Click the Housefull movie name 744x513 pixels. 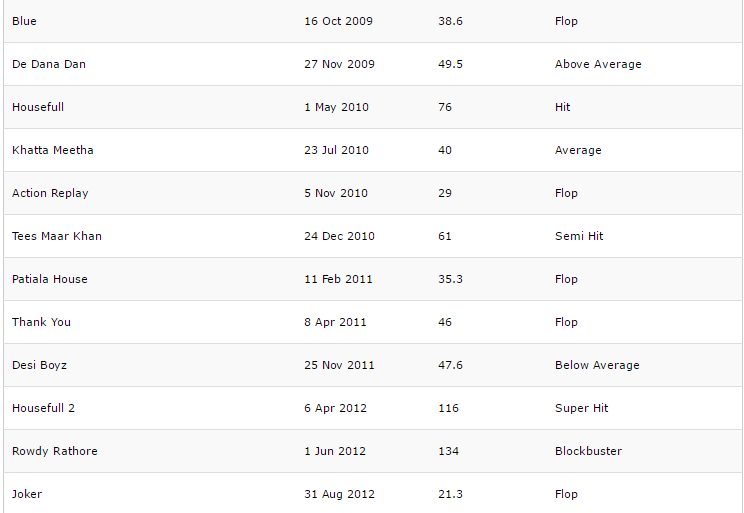[38, 107]
